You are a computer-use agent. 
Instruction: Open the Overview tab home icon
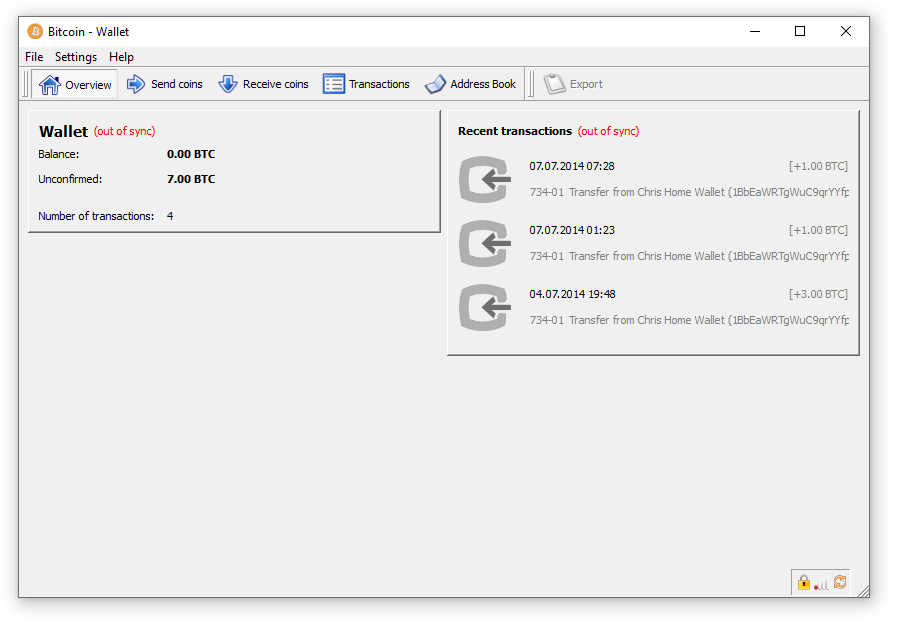[x=50, y=85]
